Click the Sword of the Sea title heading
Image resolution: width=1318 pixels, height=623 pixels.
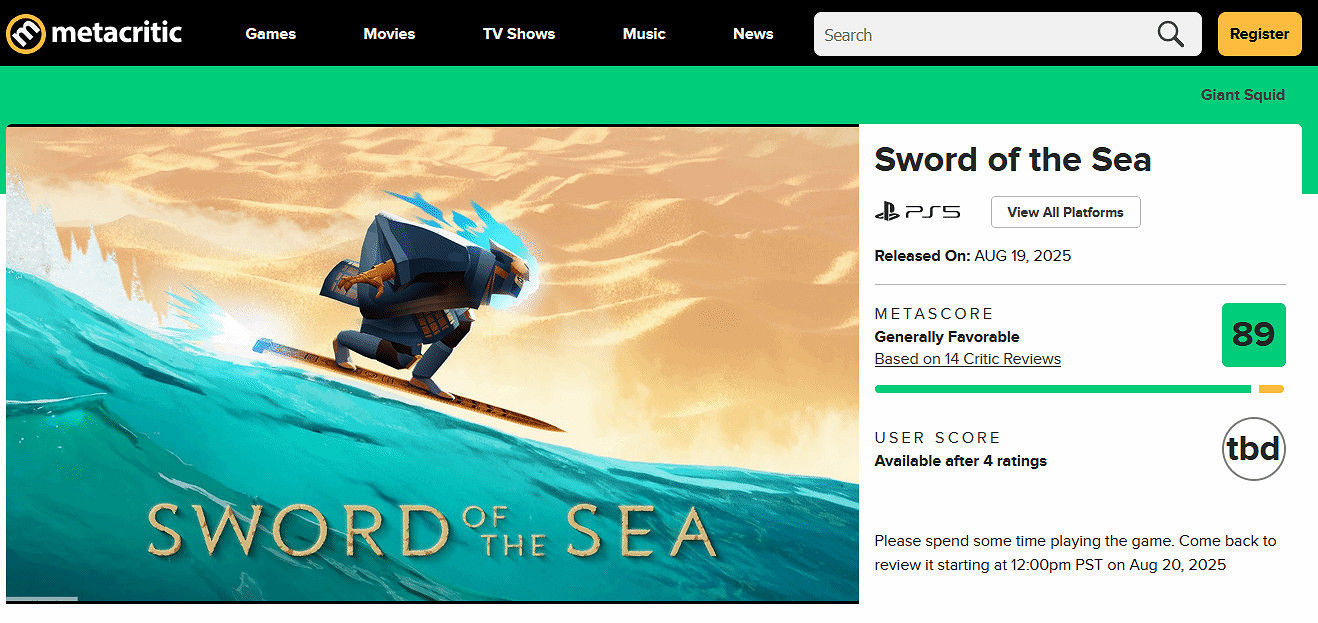(x=1013, y=159)
